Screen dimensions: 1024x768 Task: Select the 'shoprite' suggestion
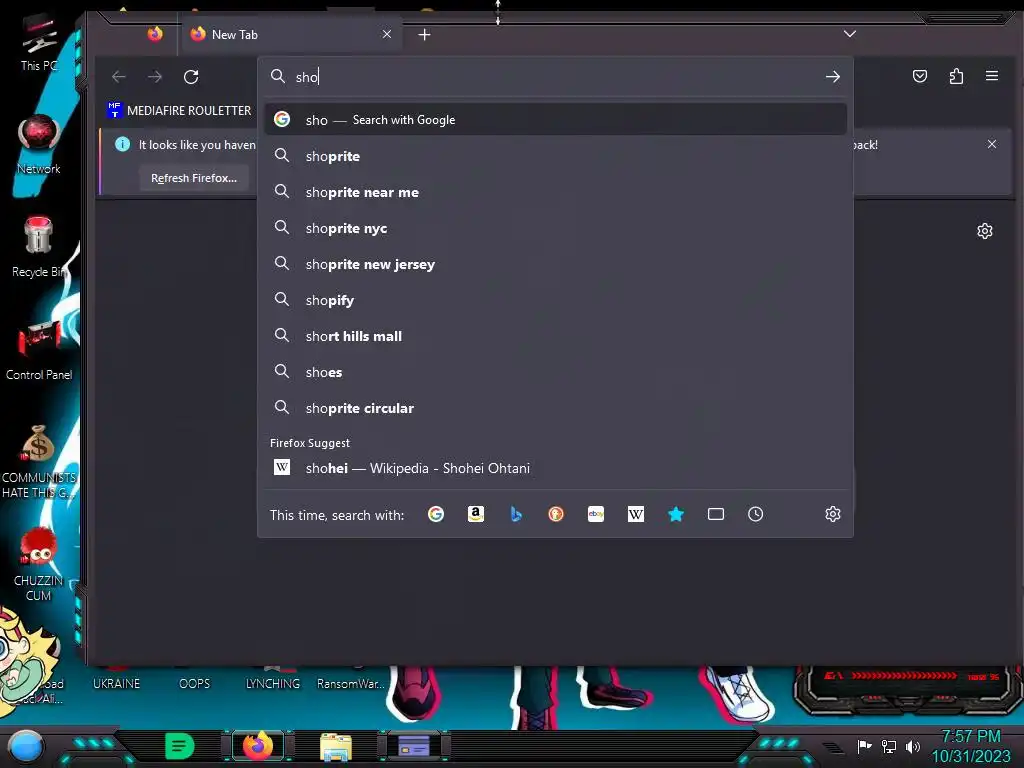click(556, 156)
